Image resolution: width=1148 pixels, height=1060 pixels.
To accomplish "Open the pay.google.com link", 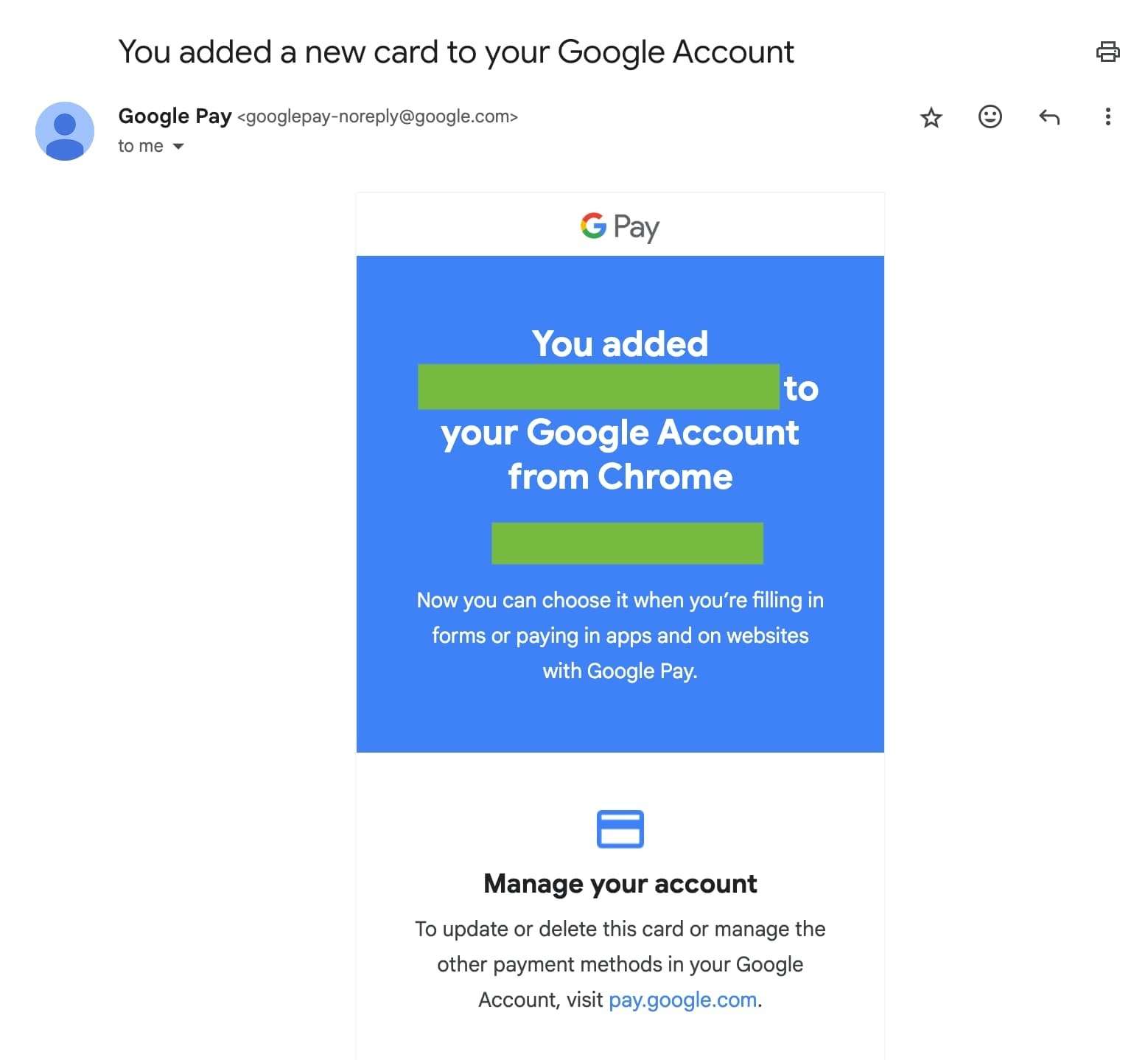I will coord(682,1000).
